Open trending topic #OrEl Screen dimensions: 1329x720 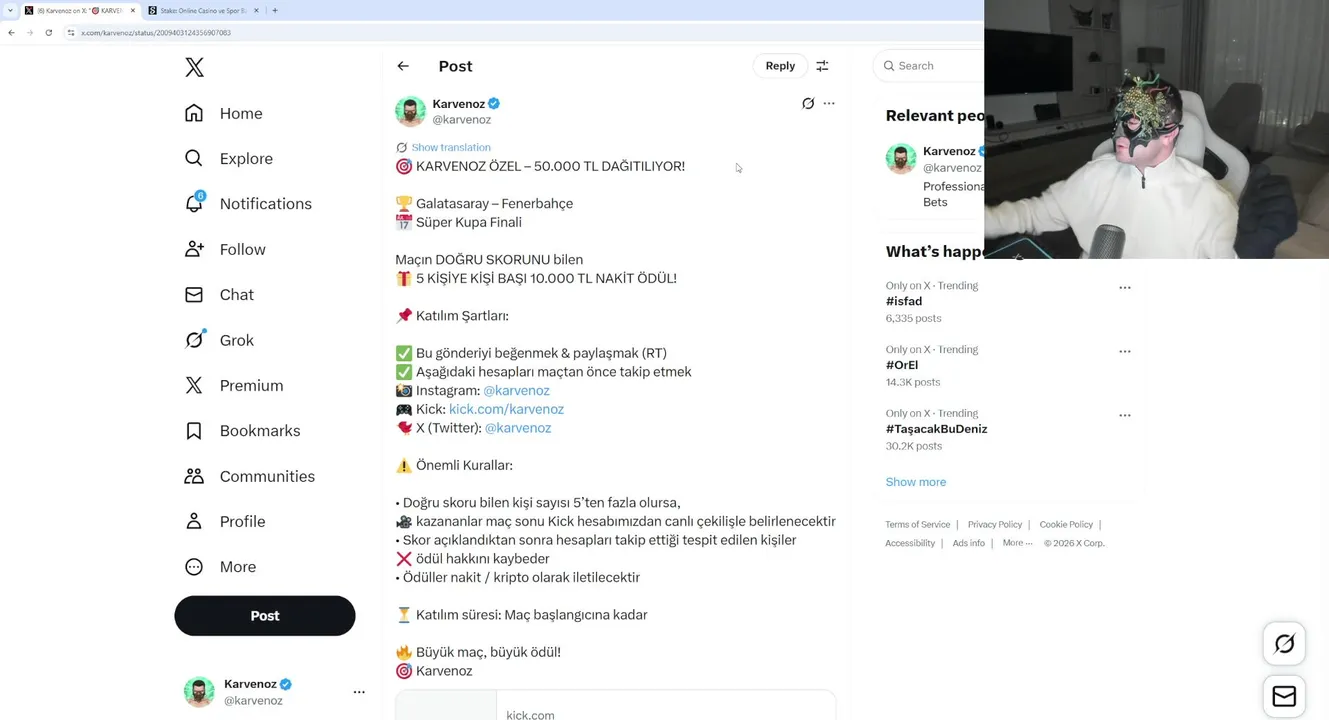tap(902, 365)
